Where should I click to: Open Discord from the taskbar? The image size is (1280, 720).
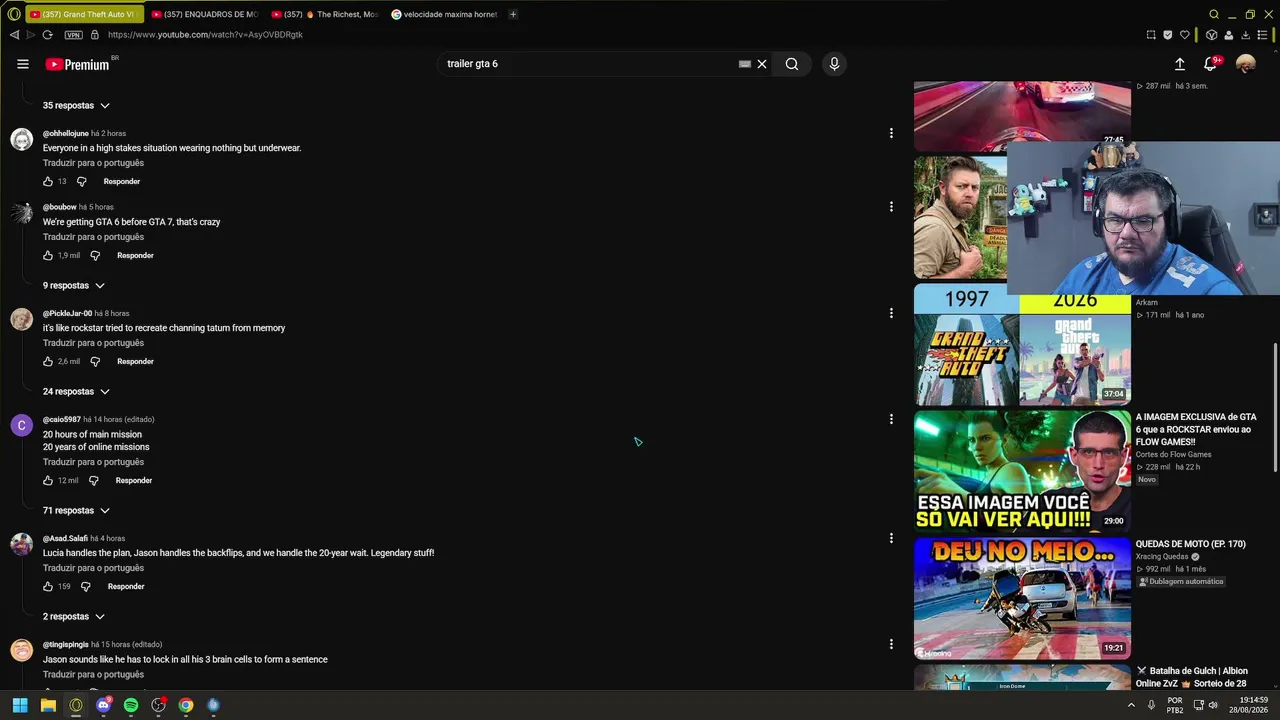tap(103, 705)
